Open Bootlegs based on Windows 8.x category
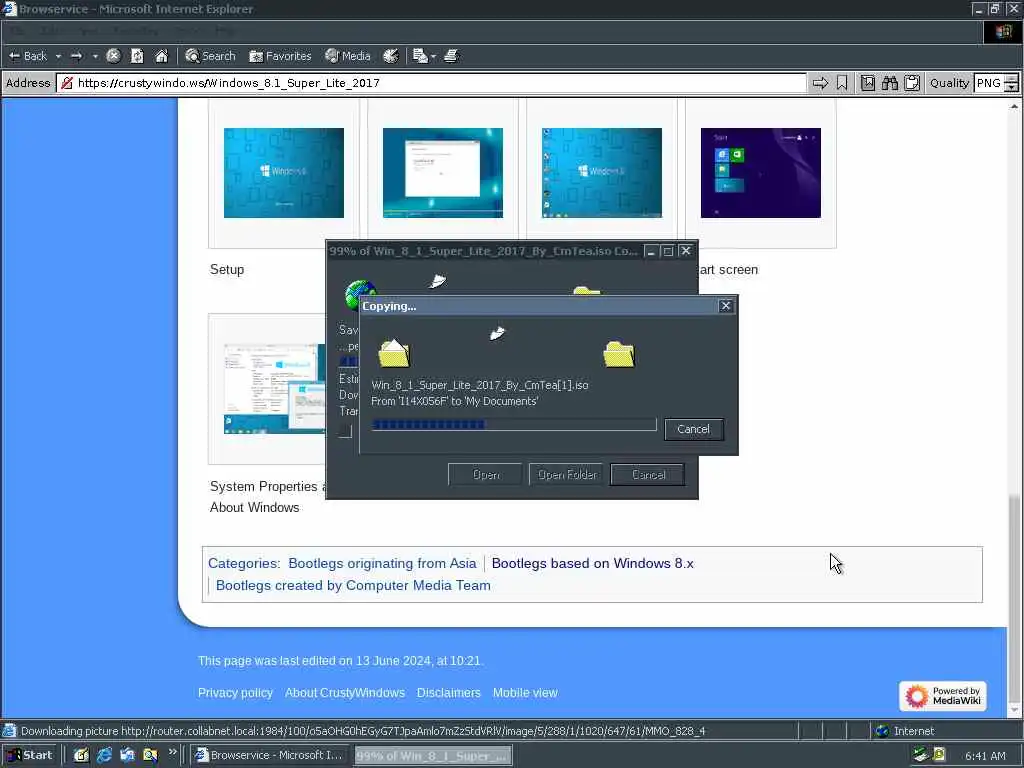This screenshot has height=768, width=1024. [x=592, y=564]
